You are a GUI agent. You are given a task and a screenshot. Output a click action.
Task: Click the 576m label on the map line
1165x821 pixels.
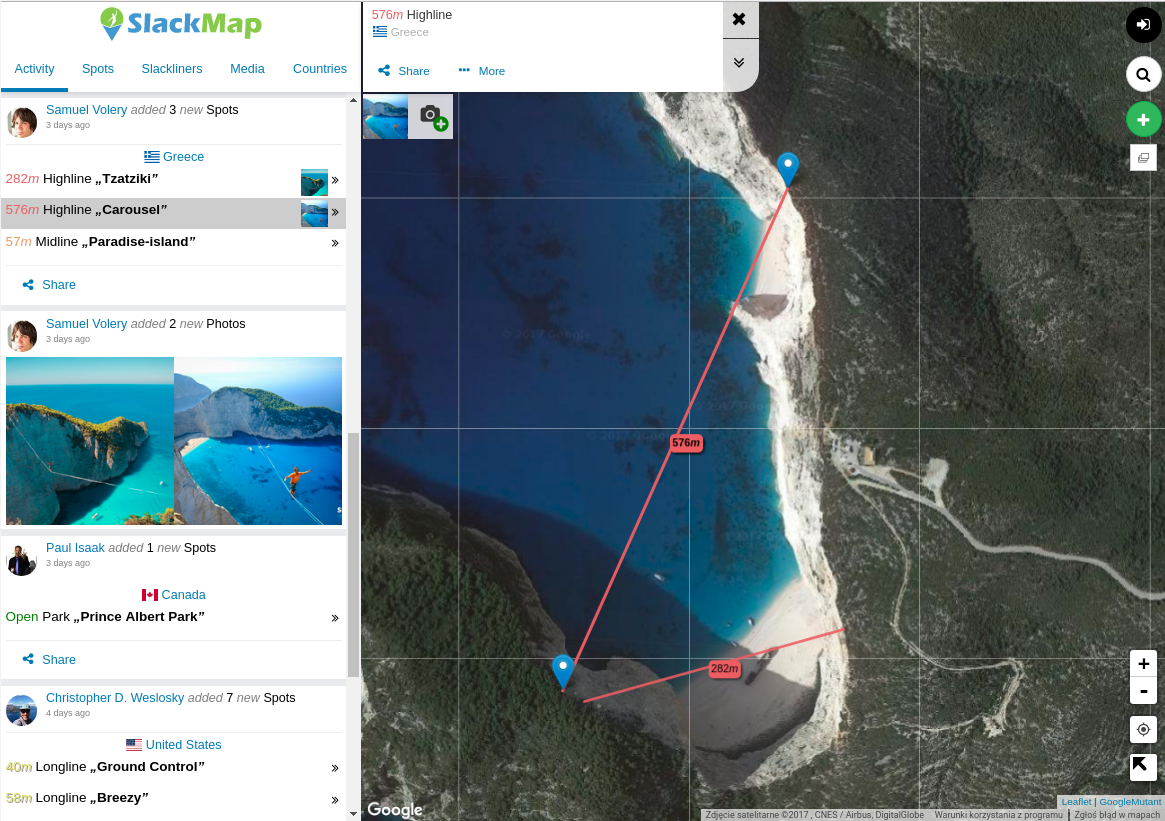[x=685, y=443]
